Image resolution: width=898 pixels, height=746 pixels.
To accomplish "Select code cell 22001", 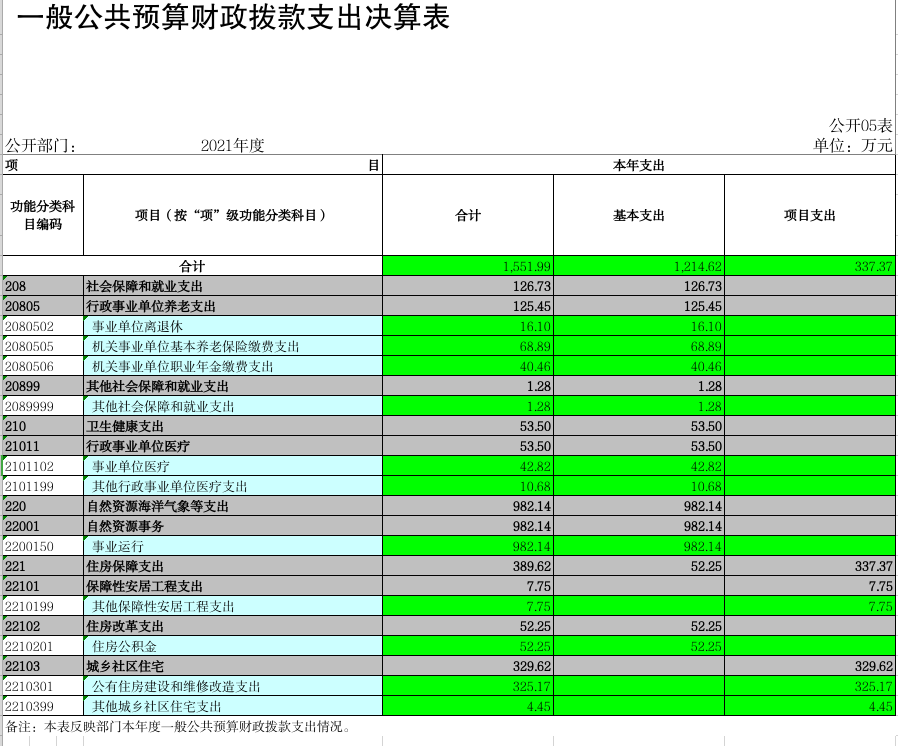I will (43, 526).
